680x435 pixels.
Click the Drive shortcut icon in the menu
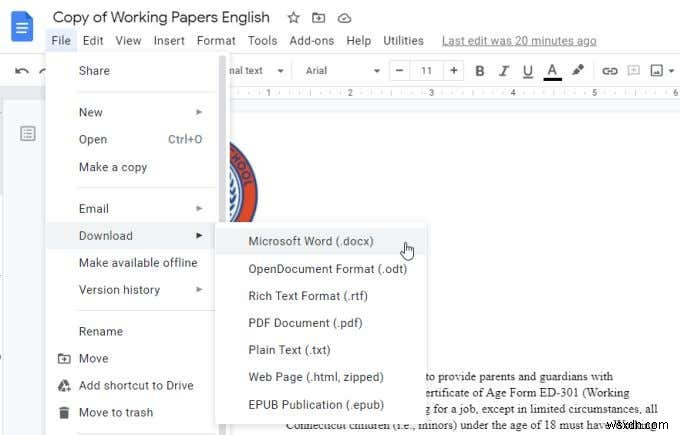64,386
